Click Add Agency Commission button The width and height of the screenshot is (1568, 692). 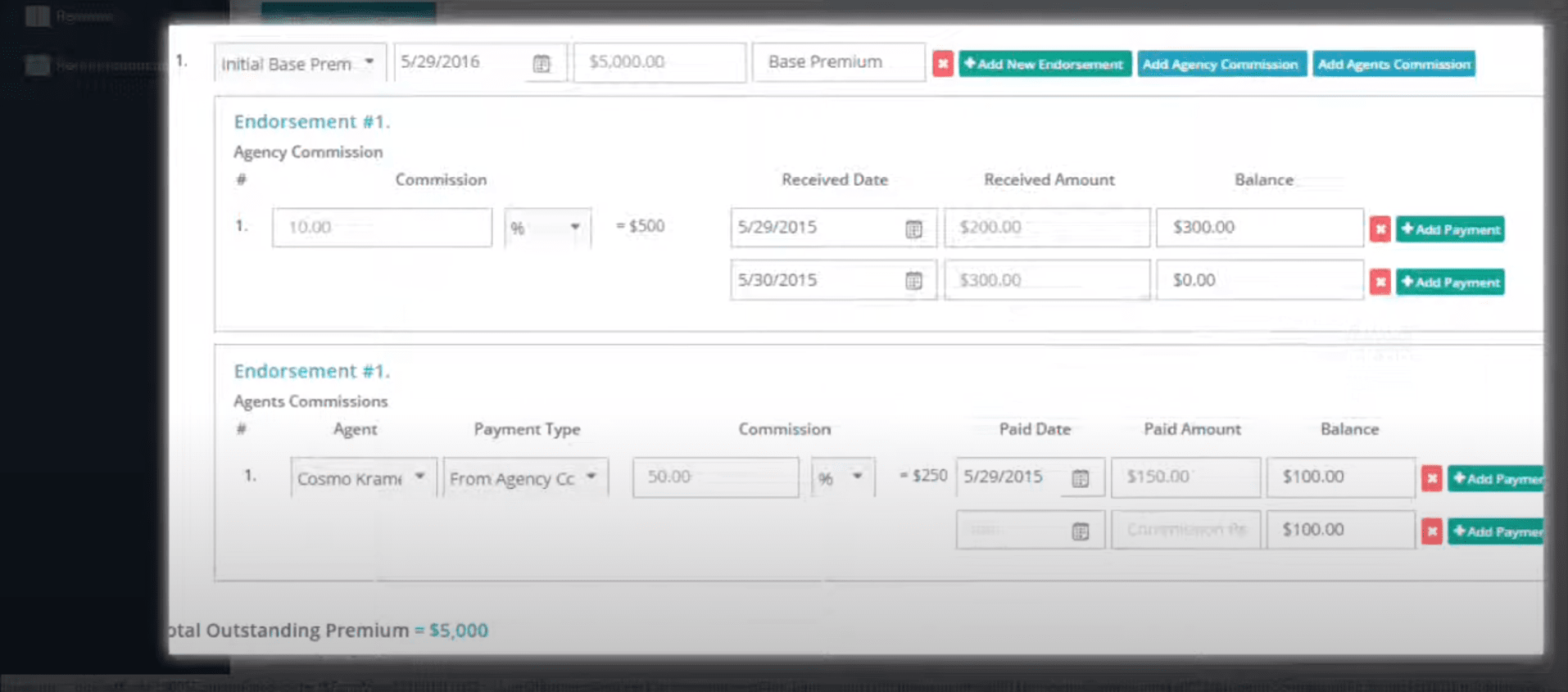[x=1221, y=64]
